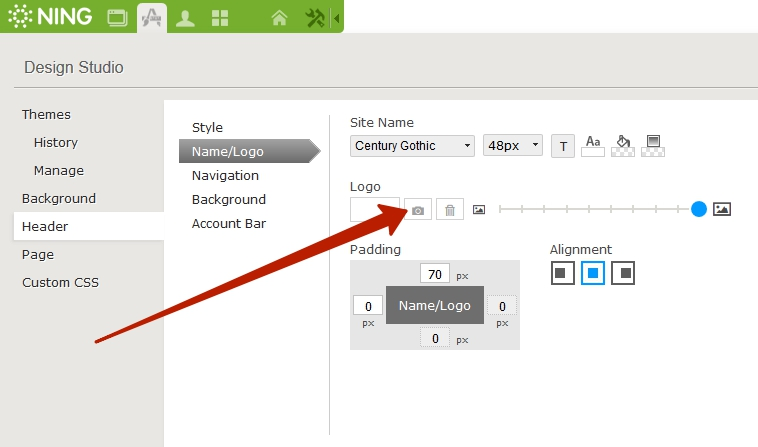The image size is (758, 447).
Task: Click the Alignment label
Action: (580, 249)
